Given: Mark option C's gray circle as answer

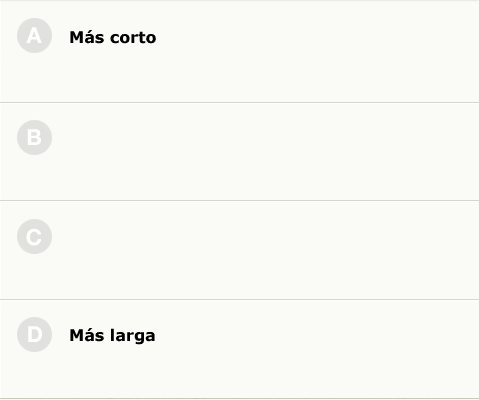Looking at the screenshot, I should [x=34, y=237].
